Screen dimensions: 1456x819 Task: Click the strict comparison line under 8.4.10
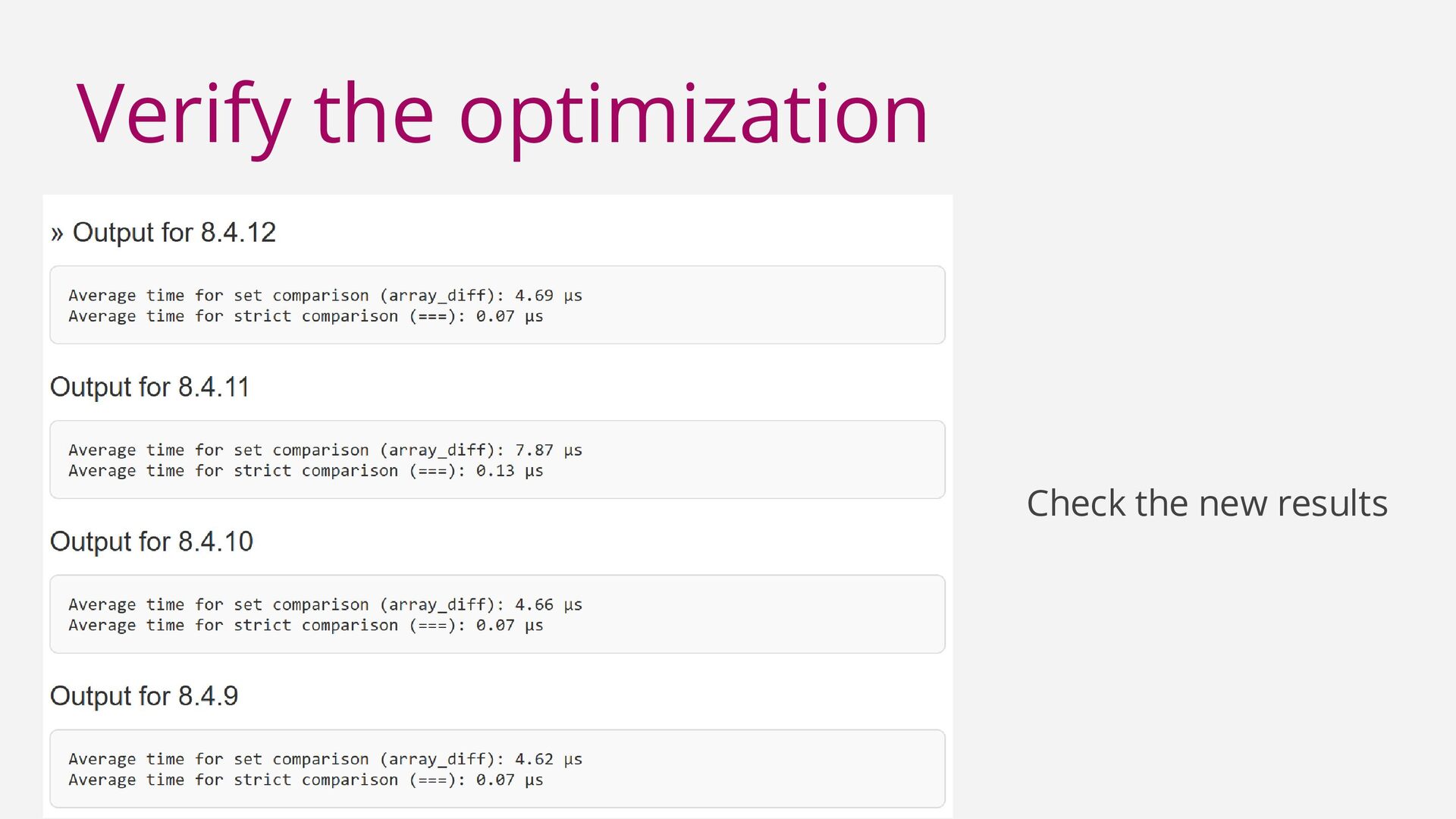point(306,626)
